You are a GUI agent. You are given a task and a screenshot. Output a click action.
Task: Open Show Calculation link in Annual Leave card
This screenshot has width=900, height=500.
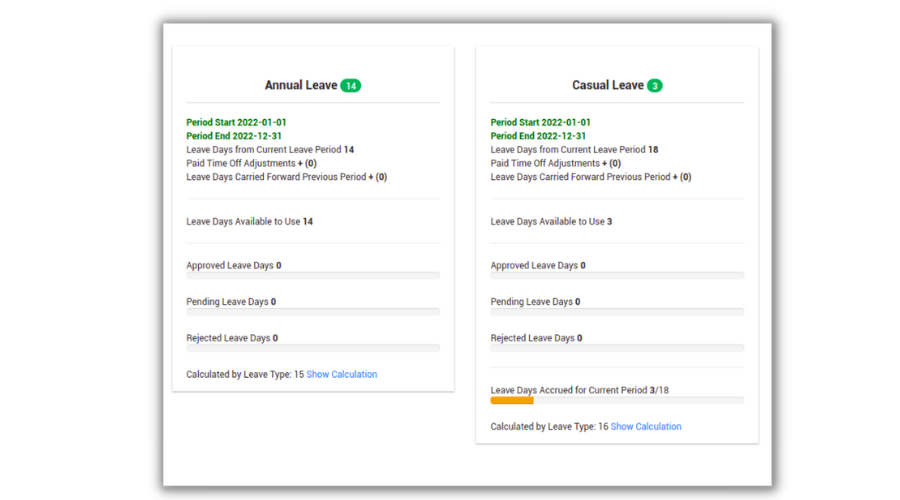click(x=342, y=375)
